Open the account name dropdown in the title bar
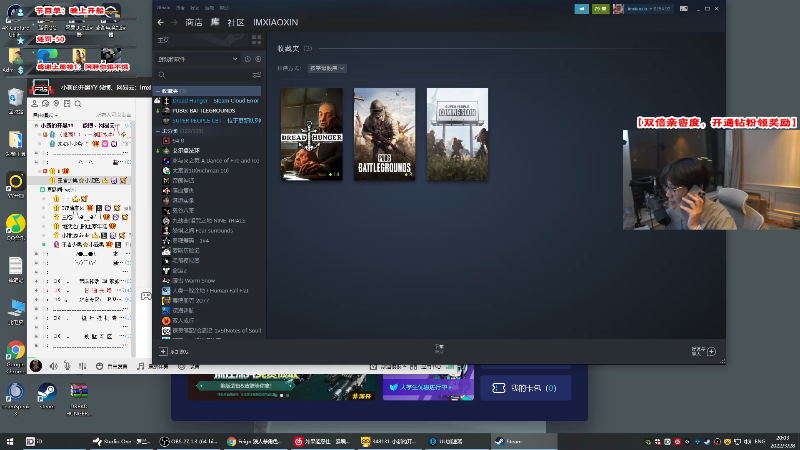The image size is (800, 450). (648, 9)
